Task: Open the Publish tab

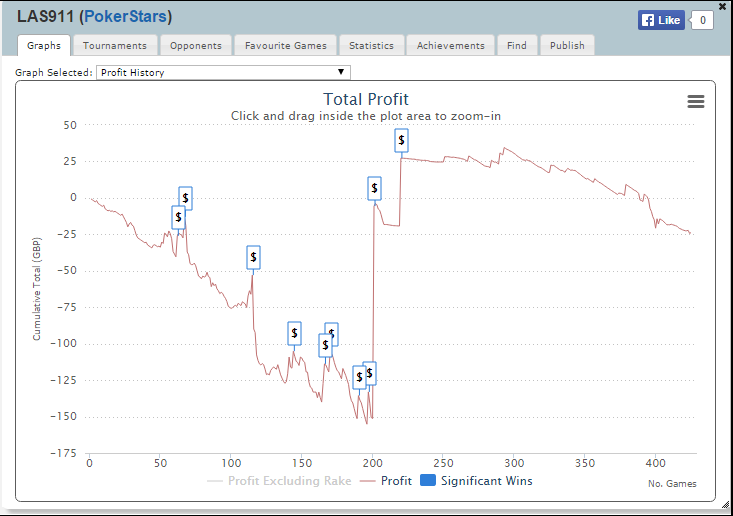Action: click(x=567, y=45)
